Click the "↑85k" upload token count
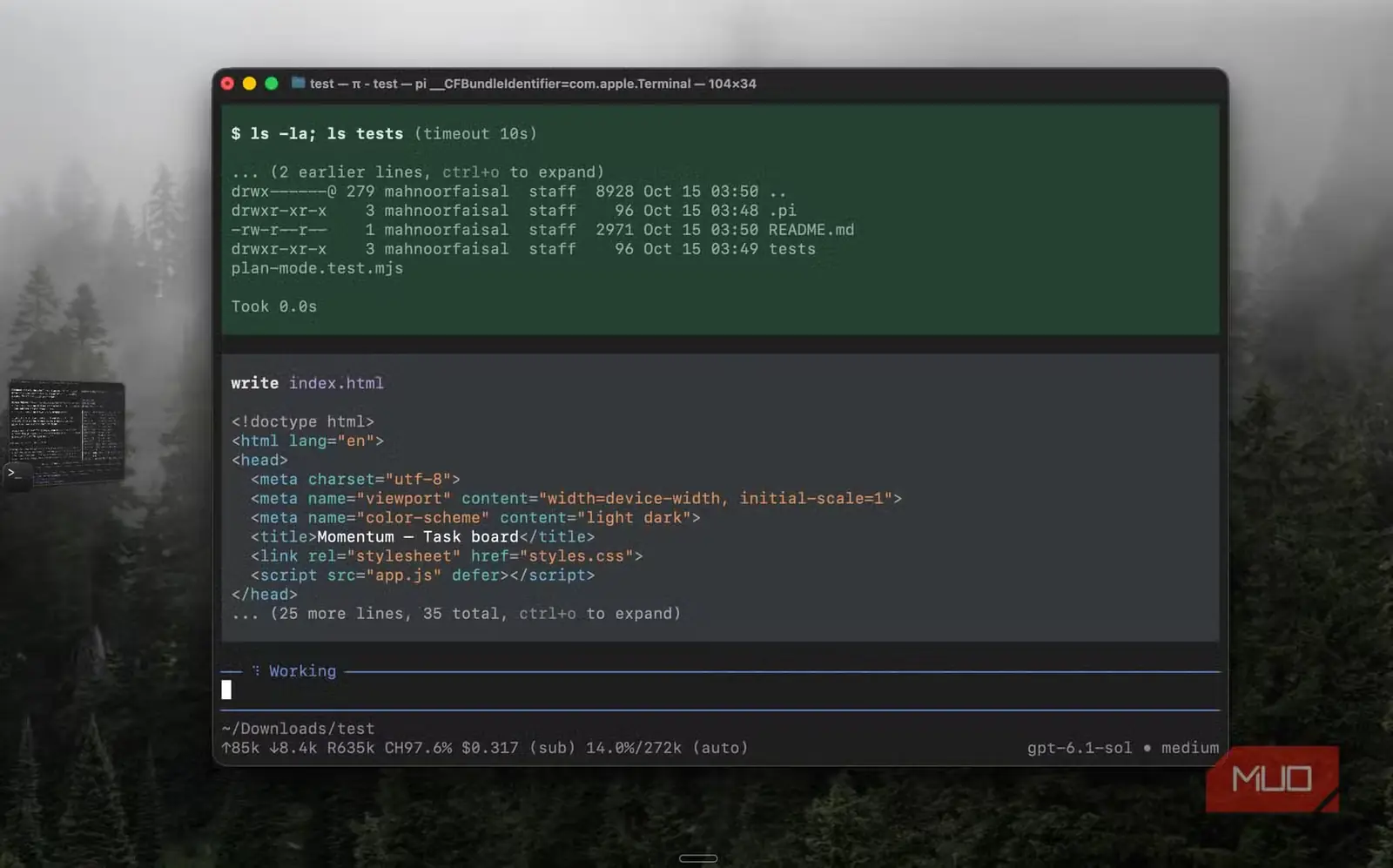Viewport: 1393px width, 868px height. point(240,748)
